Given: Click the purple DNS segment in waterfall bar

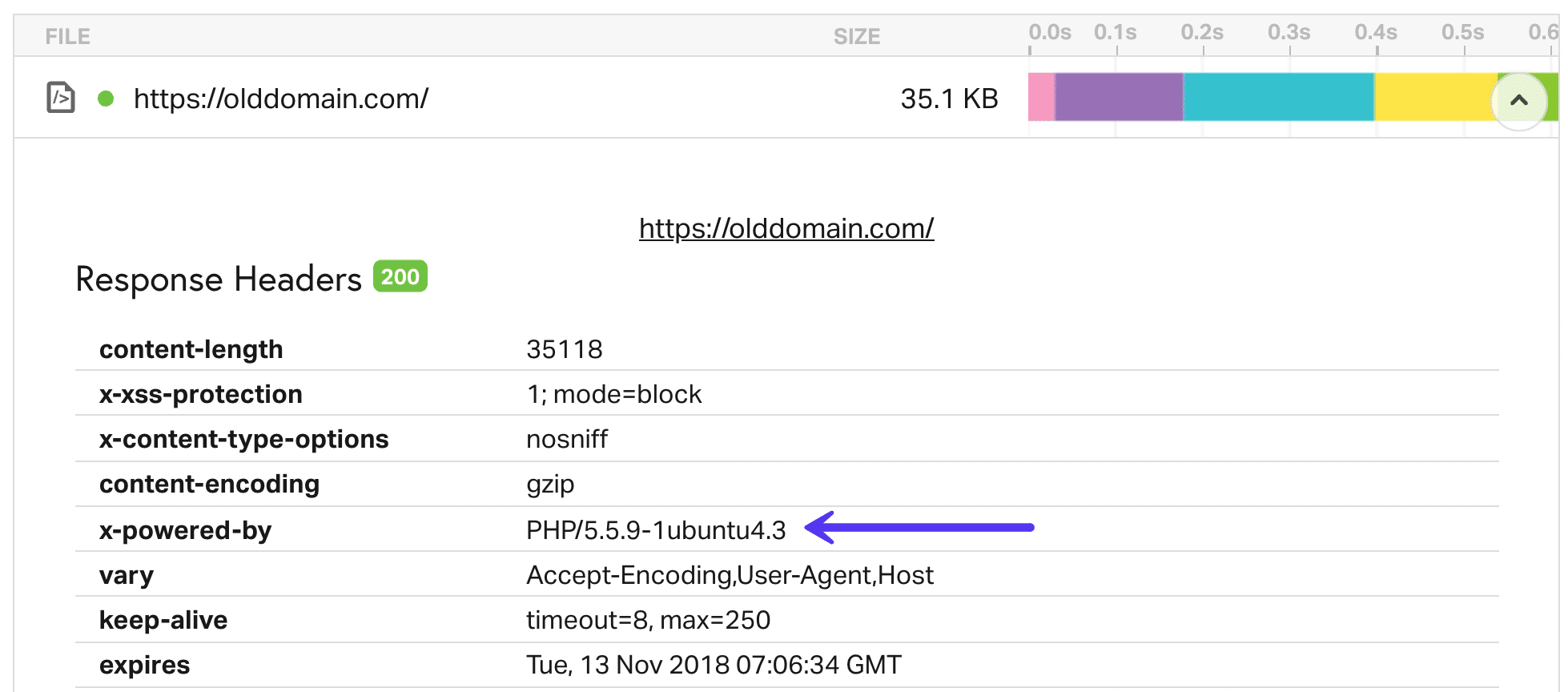Looking at the screenshot, I should coord(1117,99).
